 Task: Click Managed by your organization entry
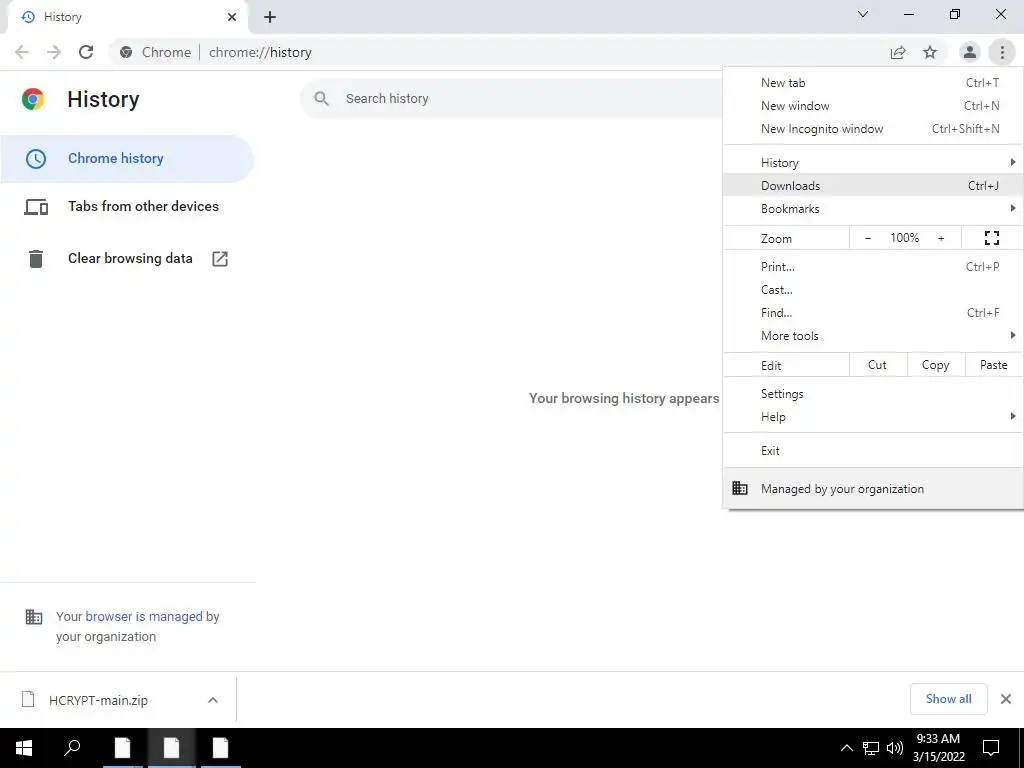click(873, 488)
